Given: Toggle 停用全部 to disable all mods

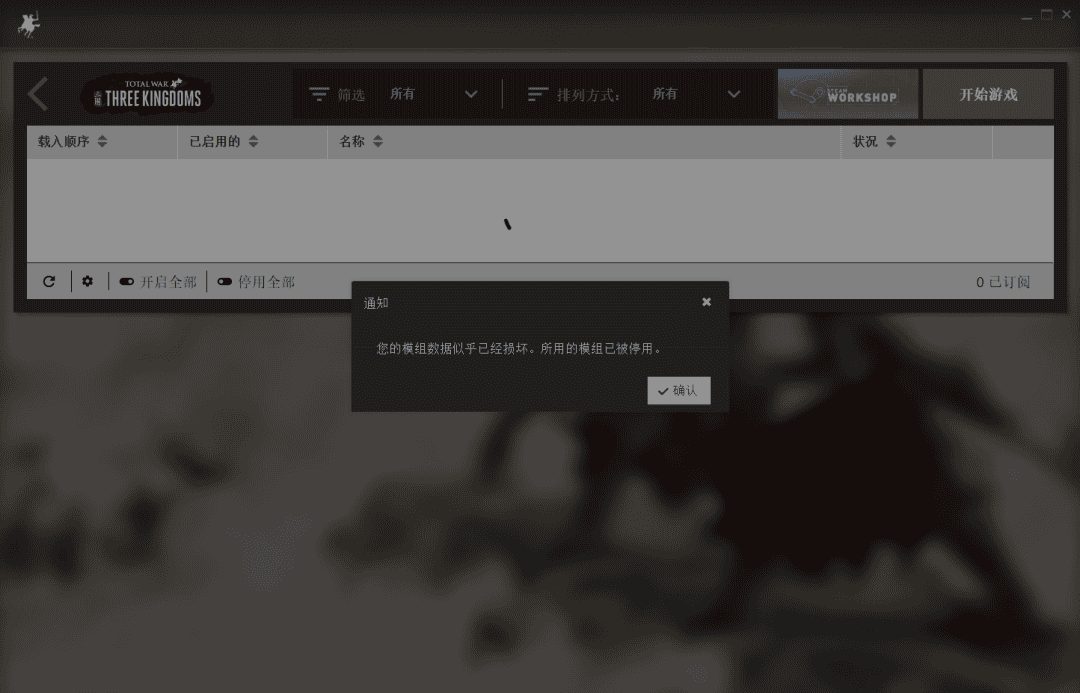Looking at the screenshot, I should click(262, 281).
